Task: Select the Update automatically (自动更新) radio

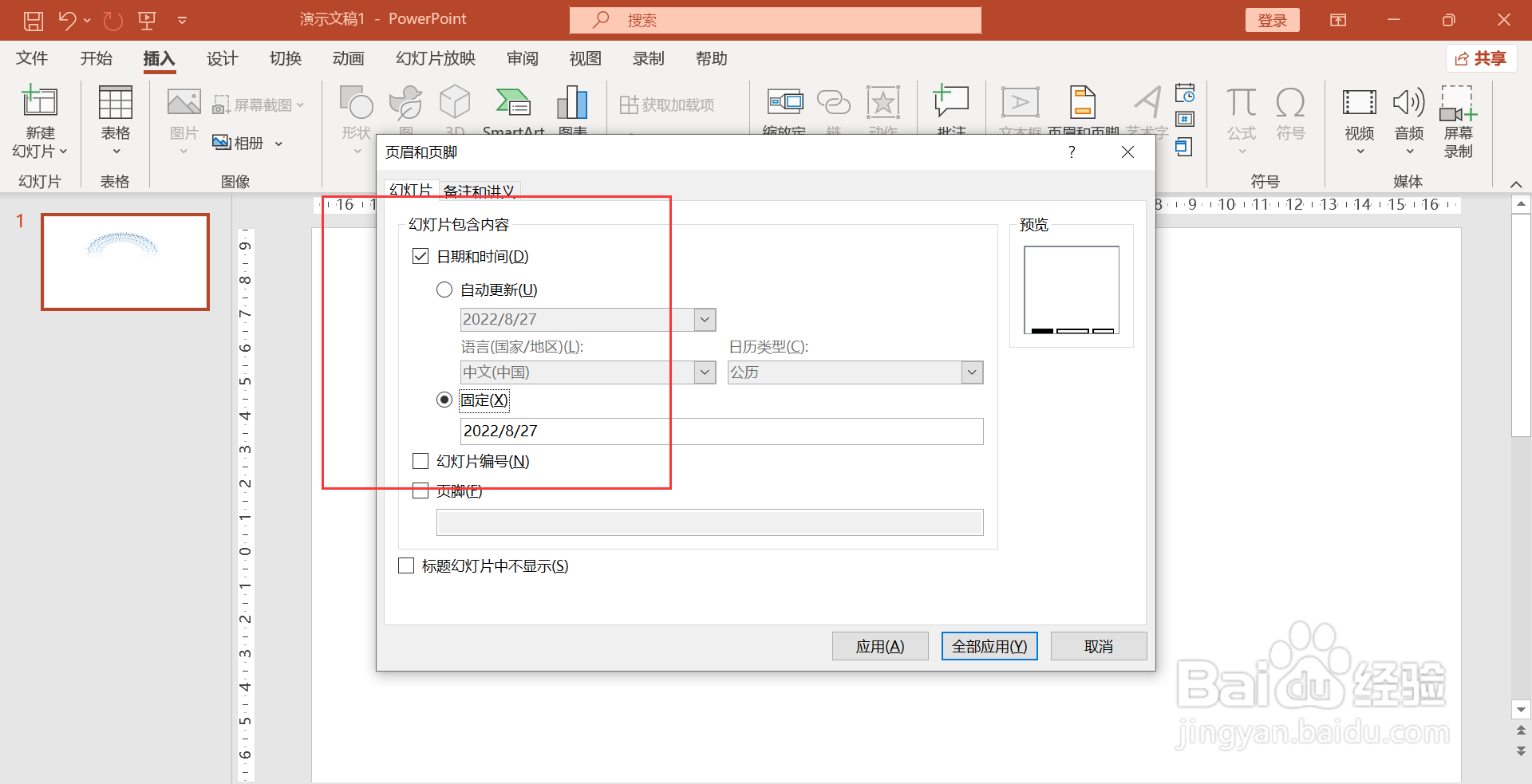Action: tap(444, 290)
